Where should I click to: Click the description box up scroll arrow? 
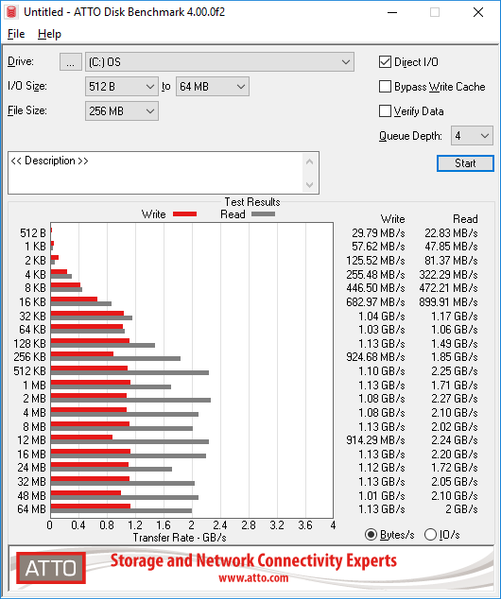coord(310,162)
